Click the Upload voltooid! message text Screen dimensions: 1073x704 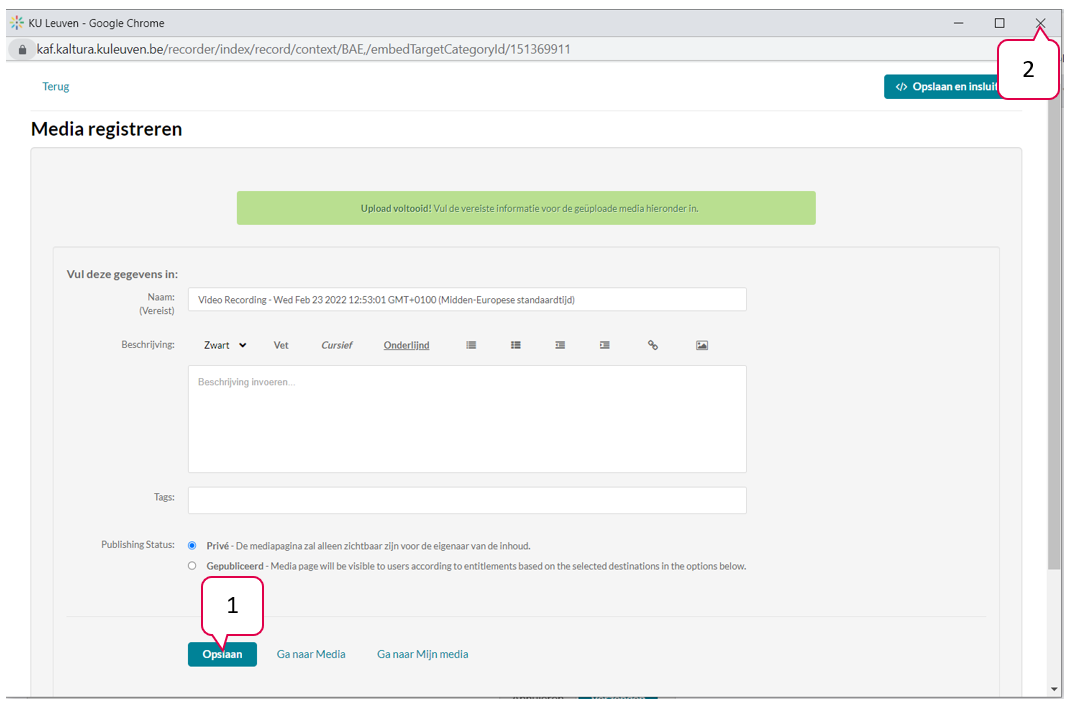pos(530,209)
